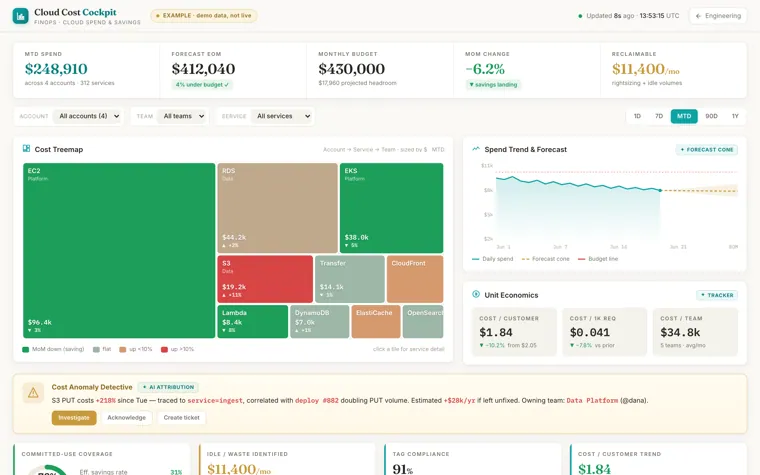Select the MTD time range
This screenshot has width=760, height=475.
(684, 116)
